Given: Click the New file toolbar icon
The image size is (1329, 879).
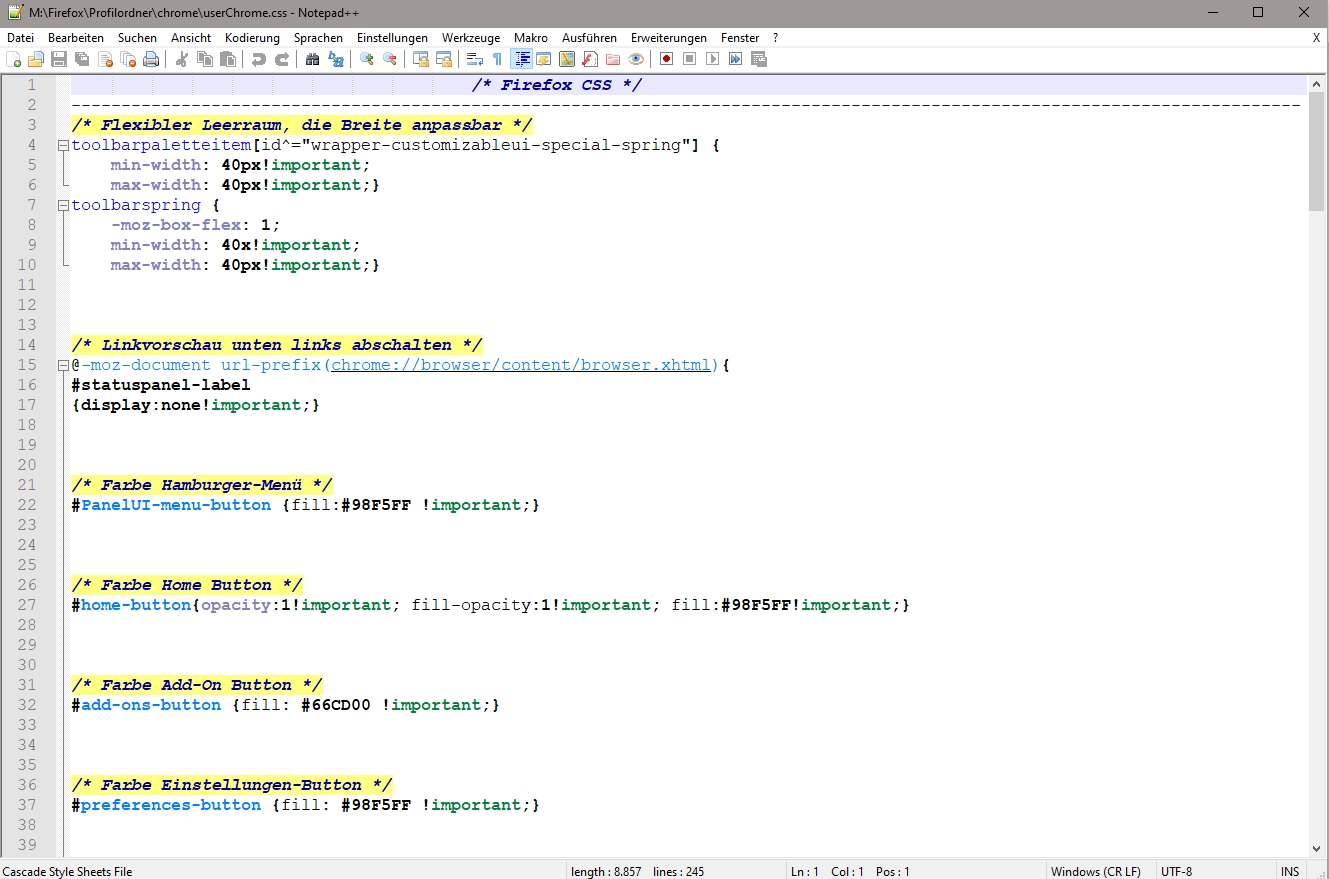Looking at the screenshot, I should click(x=14, y=59).
